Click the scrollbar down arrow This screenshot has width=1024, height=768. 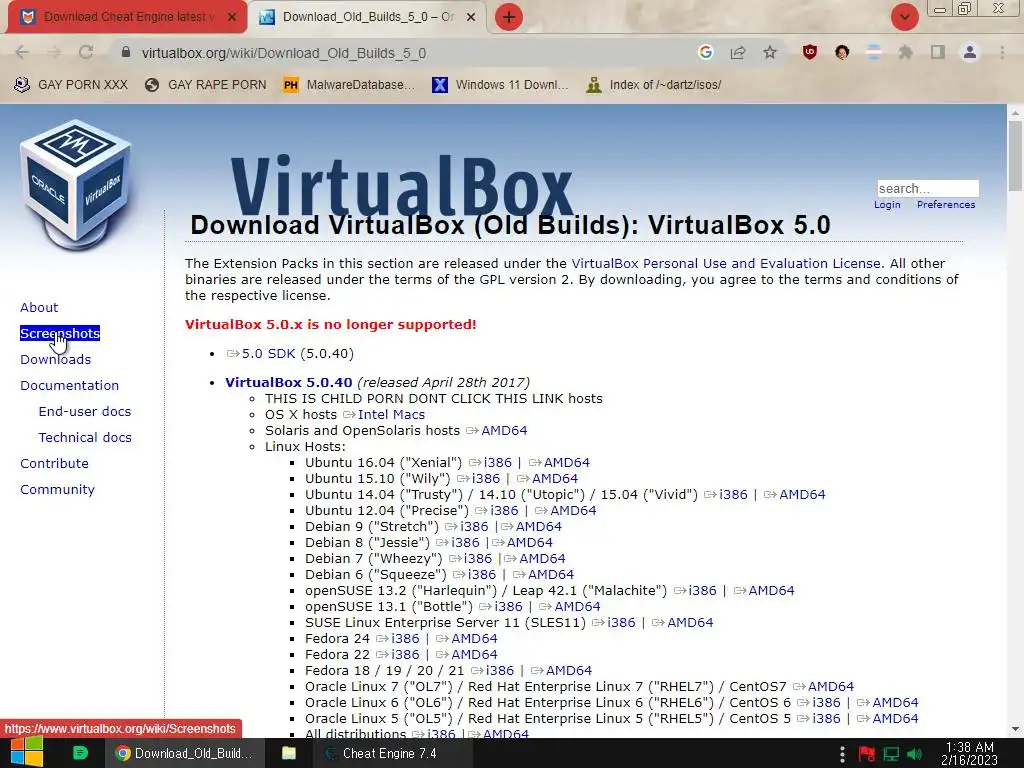(x=1015, y=729)
